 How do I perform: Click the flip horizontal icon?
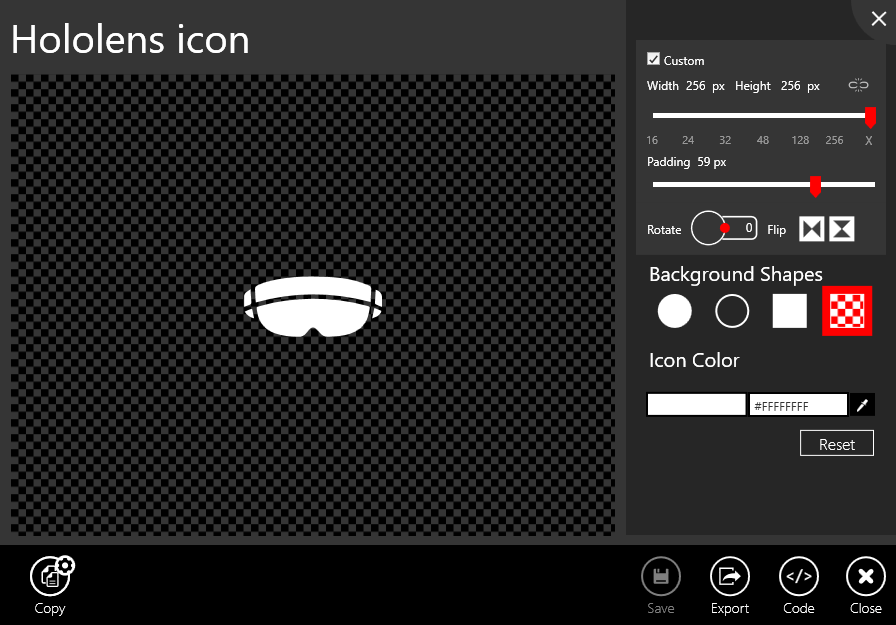click(811, 229)
